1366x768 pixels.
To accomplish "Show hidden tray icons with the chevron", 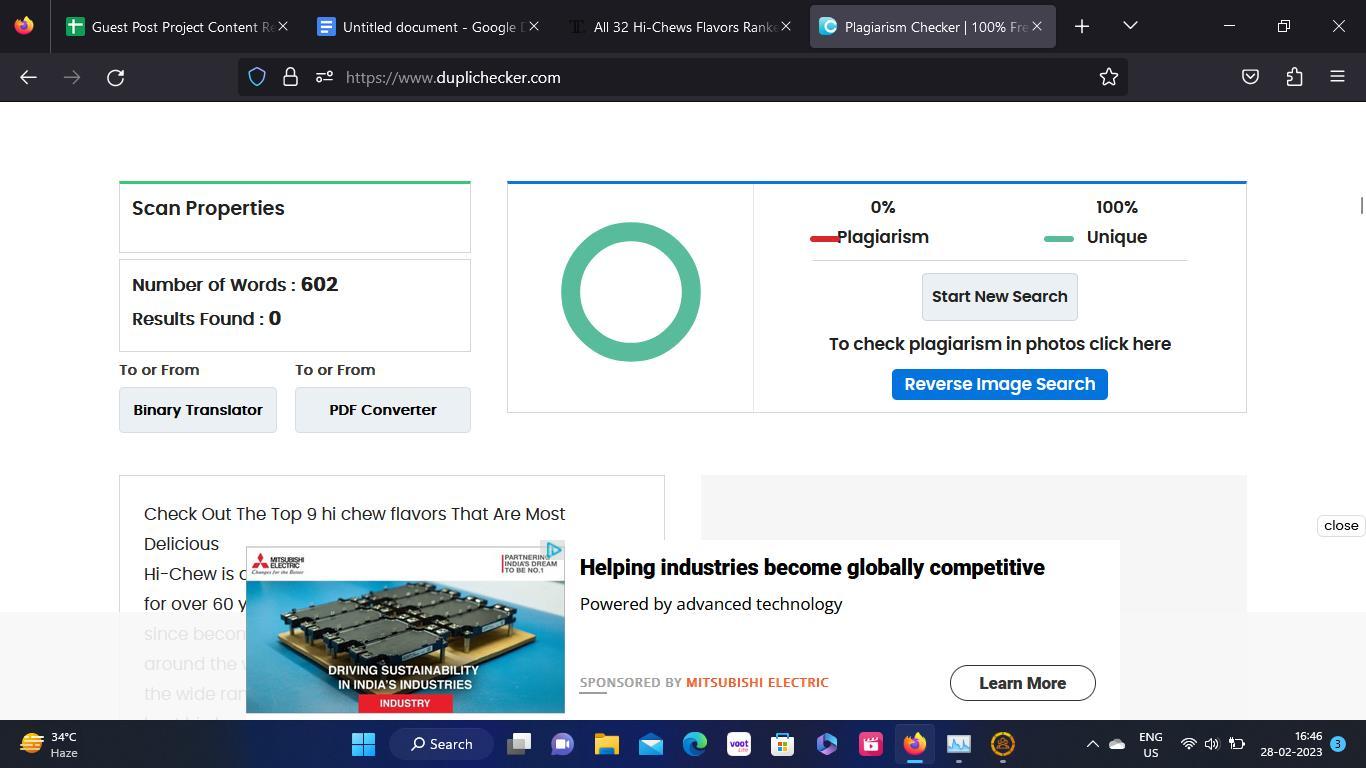I will 1092,744.
